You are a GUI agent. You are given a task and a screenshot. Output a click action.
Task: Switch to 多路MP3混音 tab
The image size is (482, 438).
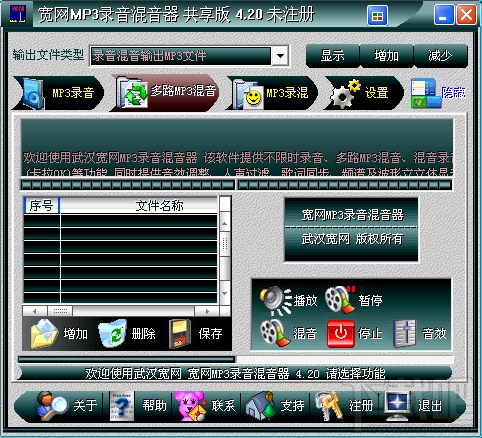click(165, 93)
